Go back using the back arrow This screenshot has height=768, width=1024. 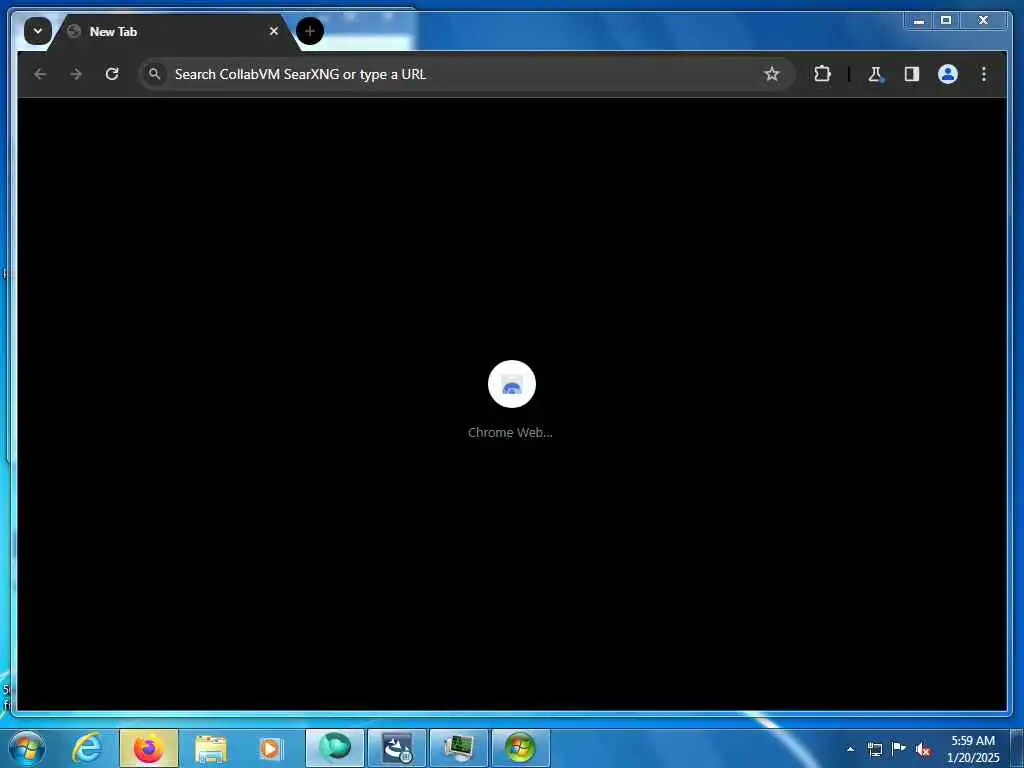coord(40,74)
